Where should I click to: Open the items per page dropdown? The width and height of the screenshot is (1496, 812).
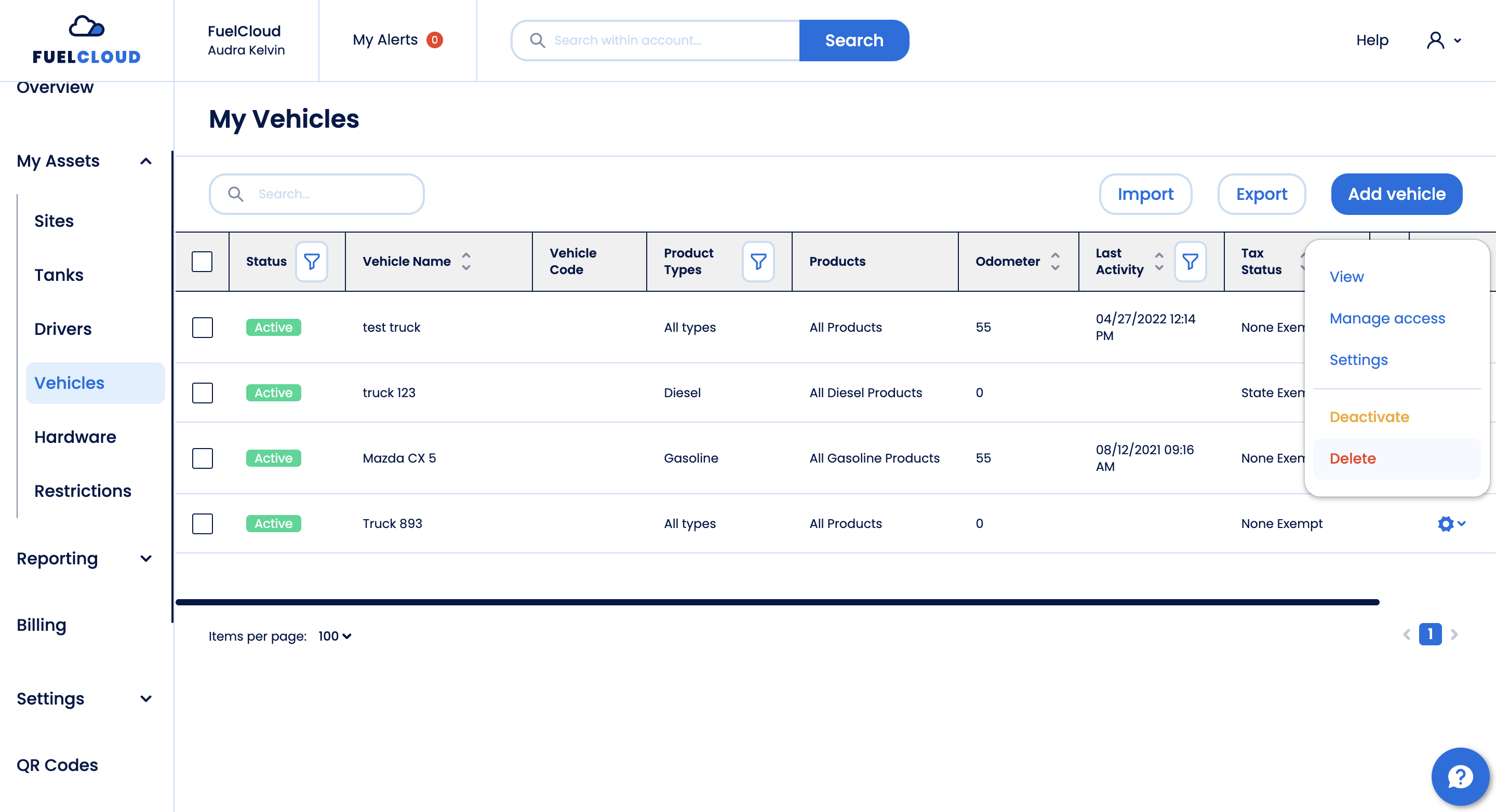pyautogui.click(x=335, y=636)
